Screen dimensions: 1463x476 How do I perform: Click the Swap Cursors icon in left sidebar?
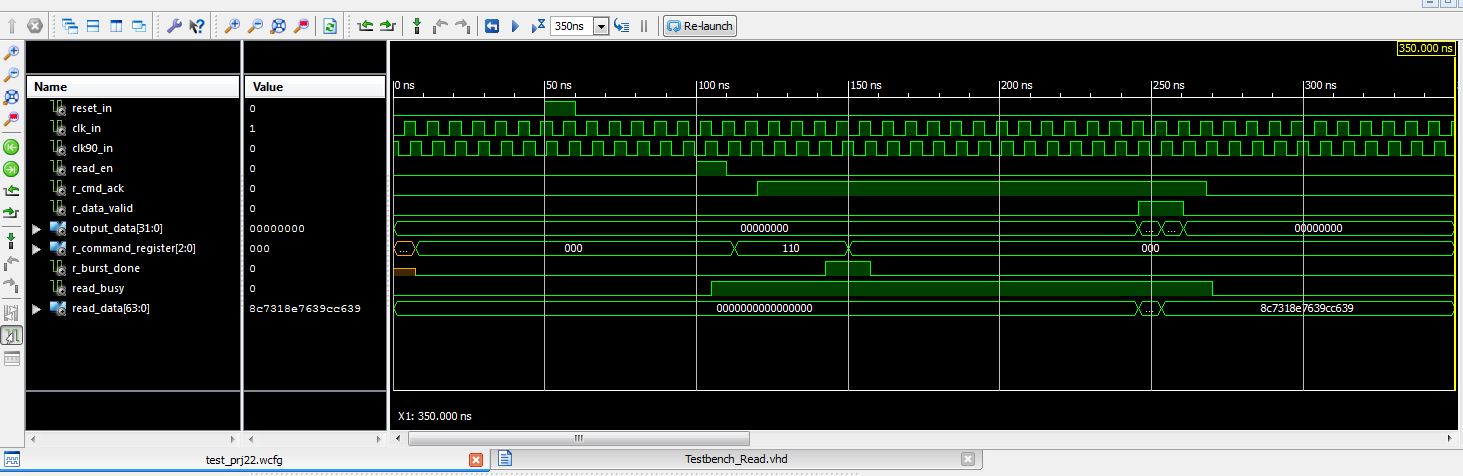(x=12, y=313)
